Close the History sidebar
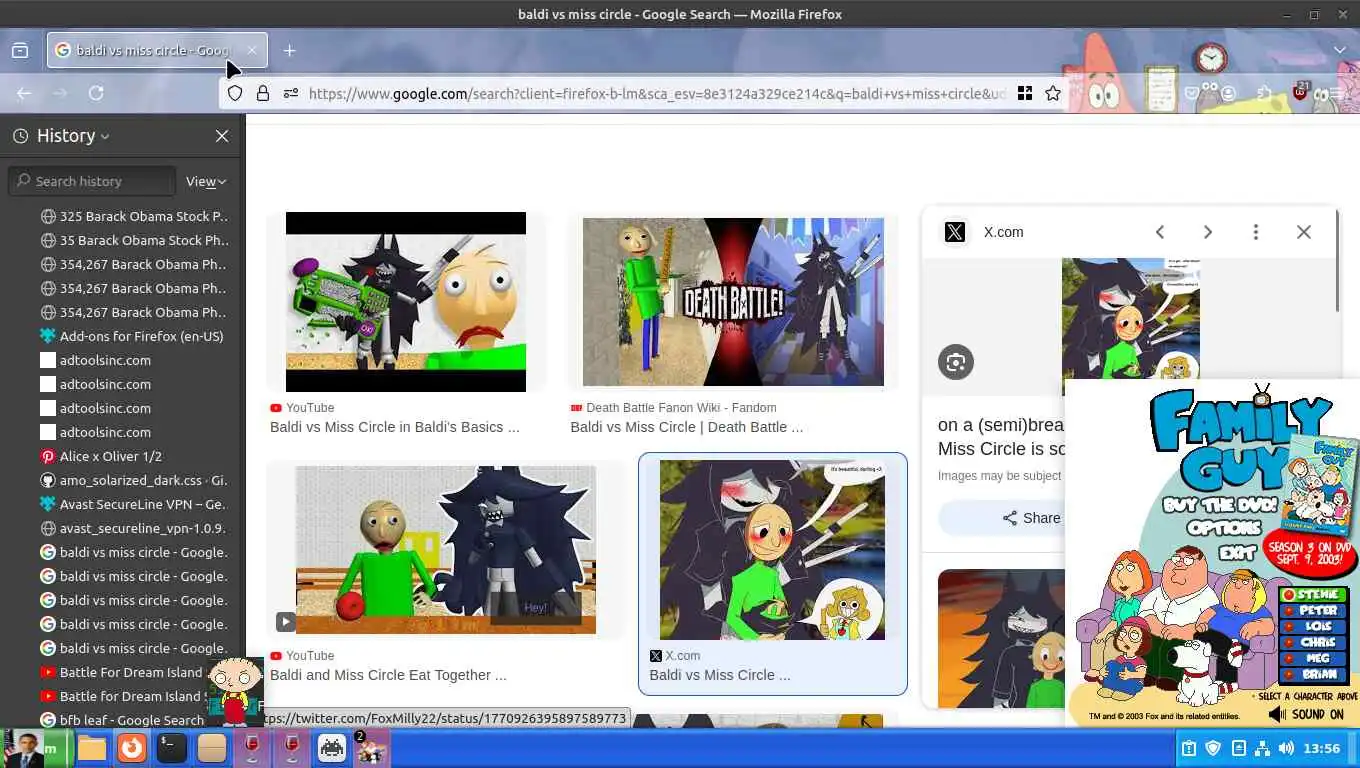 tap(222, 136)
